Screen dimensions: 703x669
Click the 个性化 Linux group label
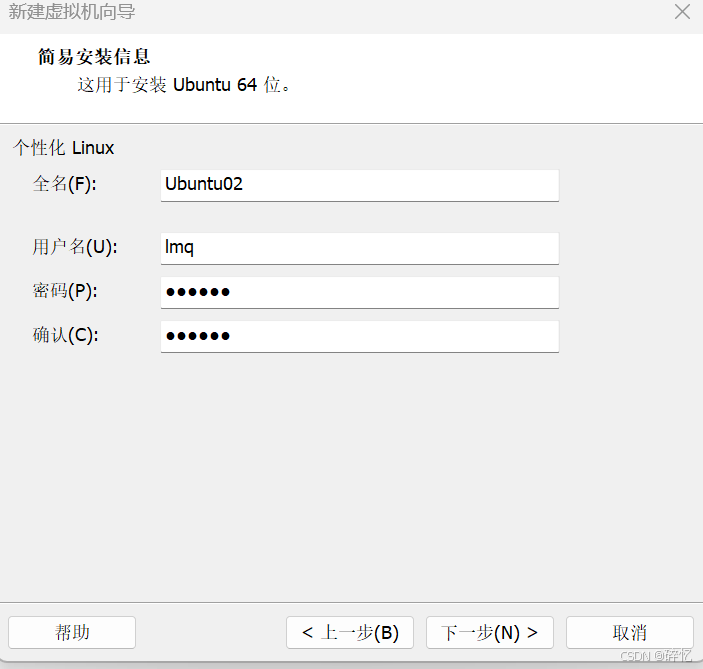63,148
